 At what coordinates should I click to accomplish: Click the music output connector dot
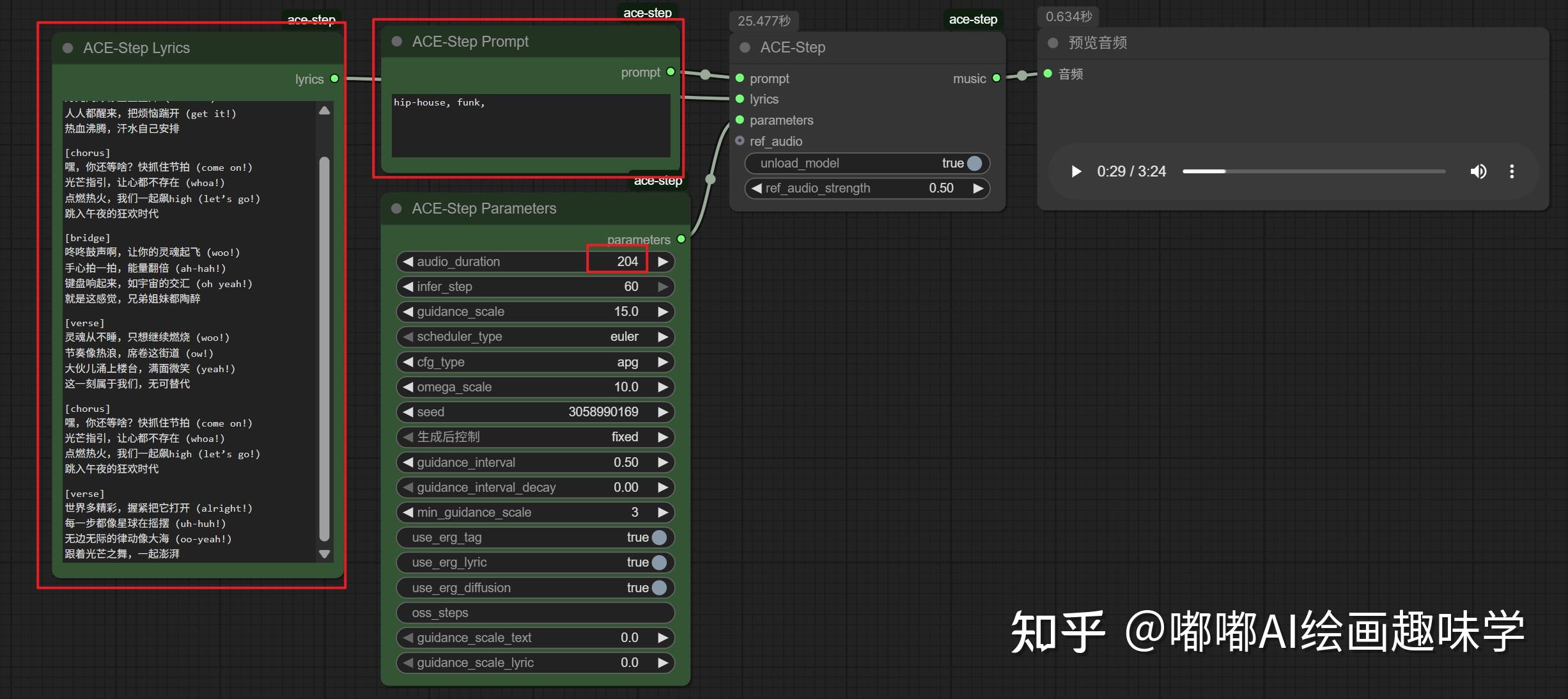click(996, 78)
